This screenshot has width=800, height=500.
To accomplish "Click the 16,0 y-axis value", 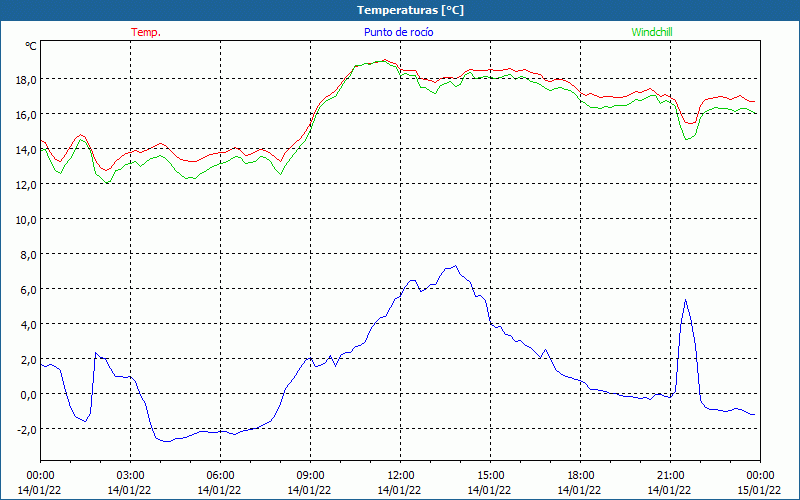I will coord(27,115).
